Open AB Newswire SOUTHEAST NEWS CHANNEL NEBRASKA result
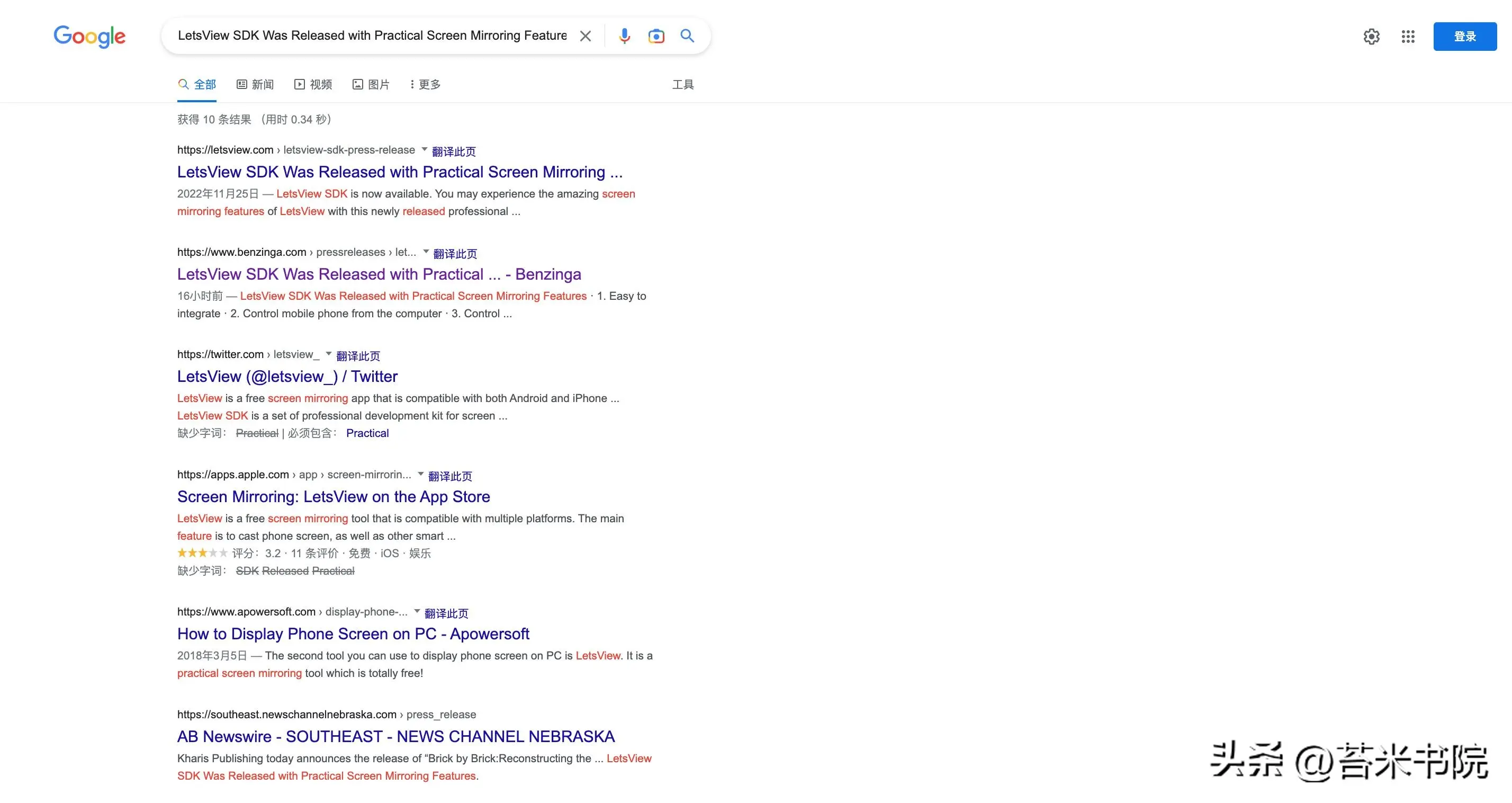This screenshot has width=1512, height=803. coord(396,737)
